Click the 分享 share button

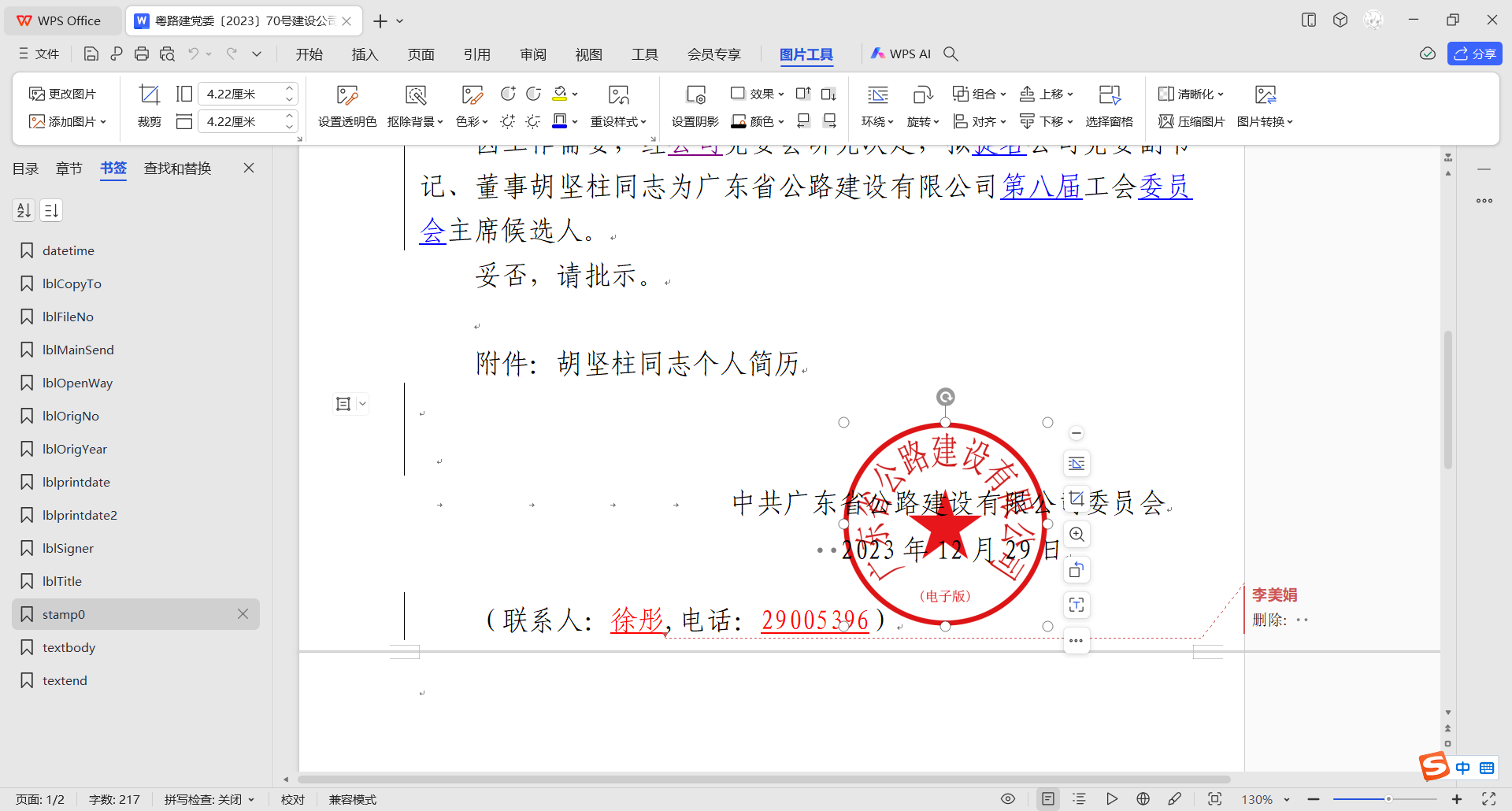(x=1474, y=54)
